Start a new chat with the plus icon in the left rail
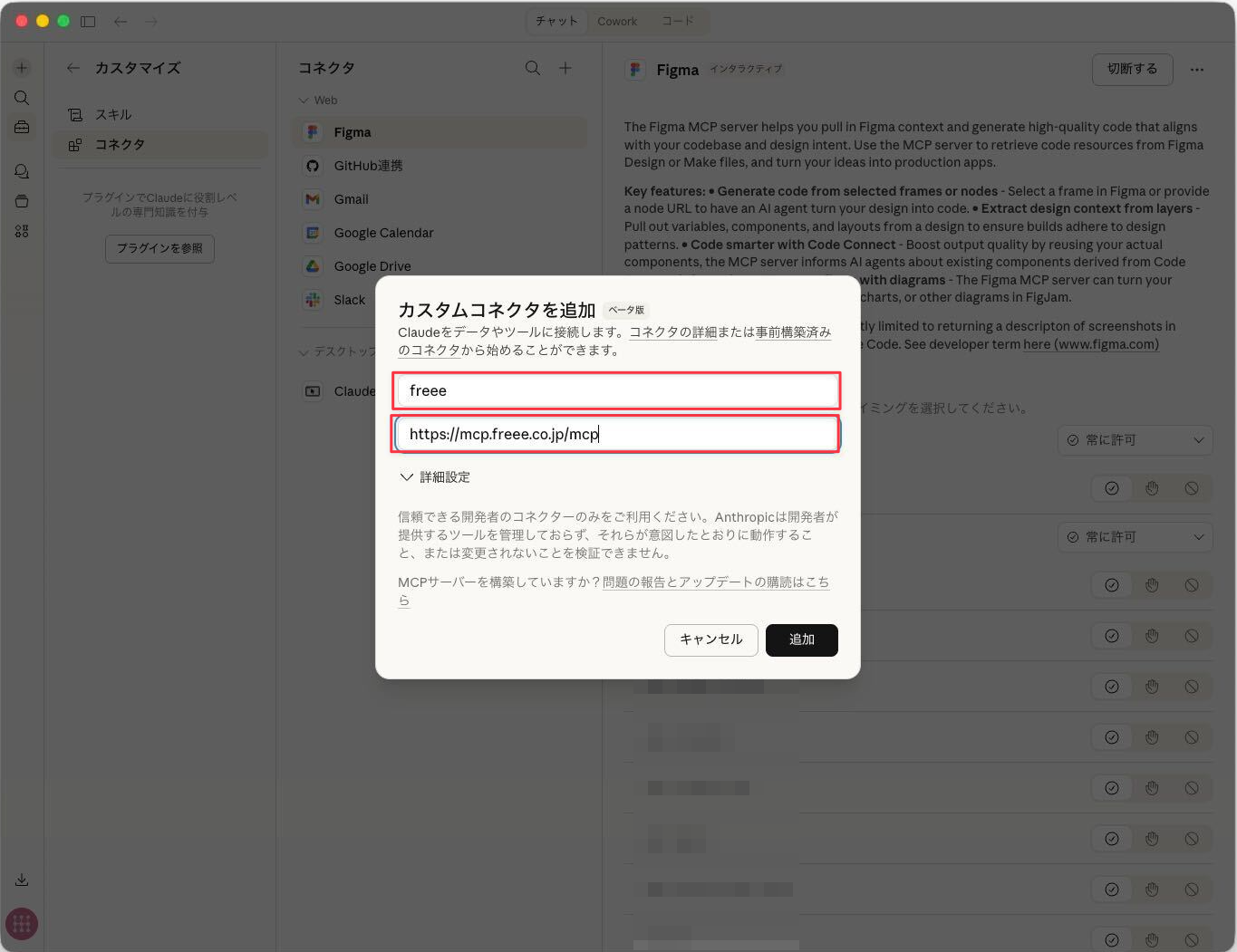The width and height of the screenshot is (1237, 952). pyautogui.click(x=22, y=68)
